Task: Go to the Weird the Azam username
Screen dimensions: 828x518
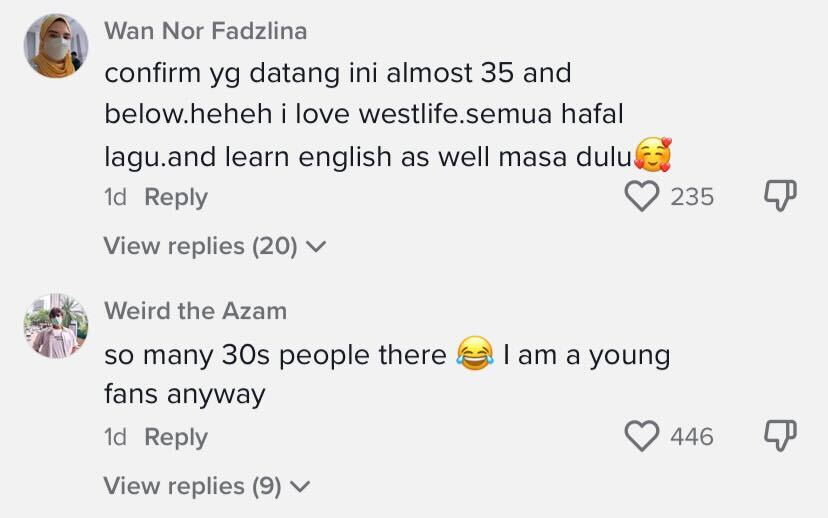Action: [195, 311]
